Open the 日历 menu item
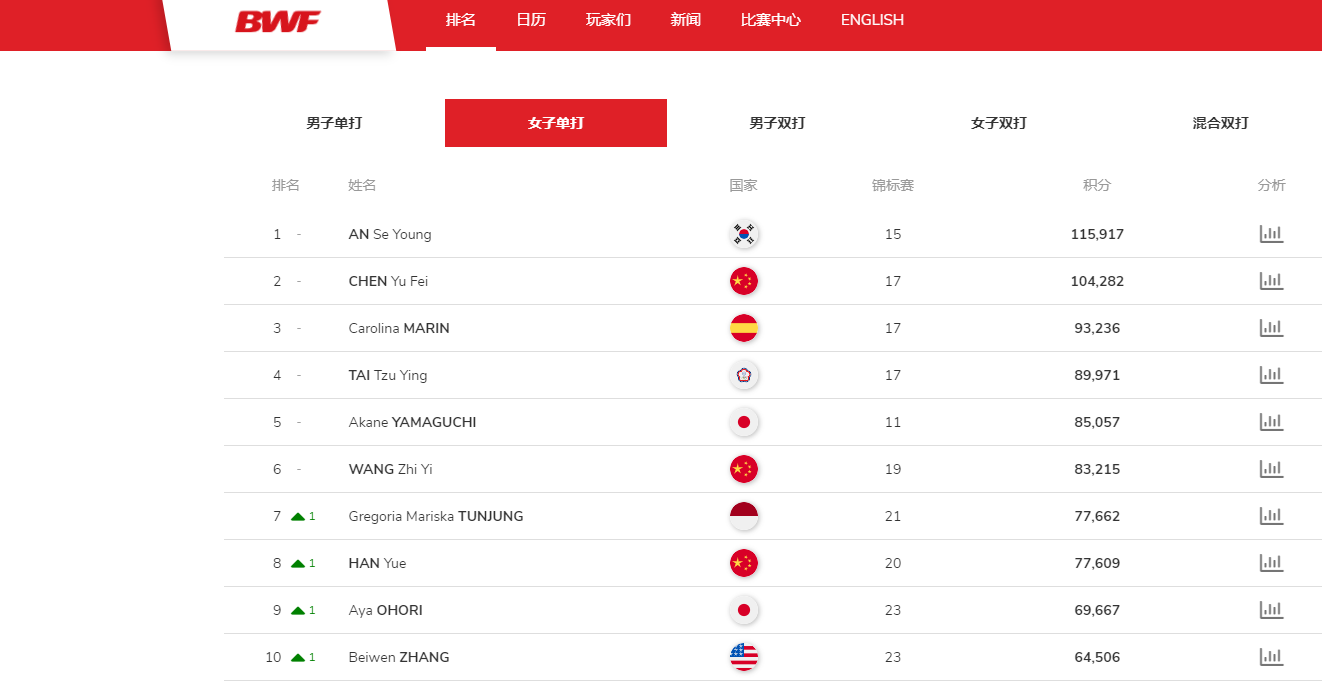Image resolution: width=1322 pixels, height=688 pixels. tap(531, 20)
